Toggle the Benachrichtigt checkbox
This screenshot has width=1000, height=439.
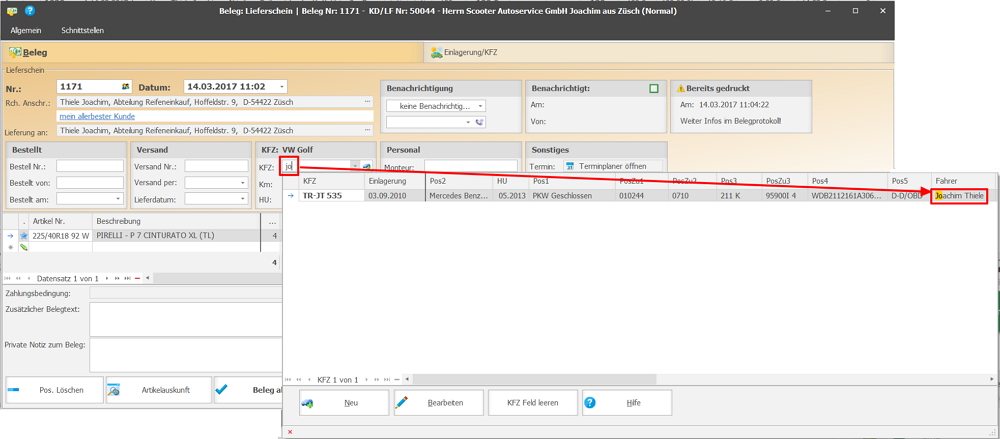pos(654,89)
